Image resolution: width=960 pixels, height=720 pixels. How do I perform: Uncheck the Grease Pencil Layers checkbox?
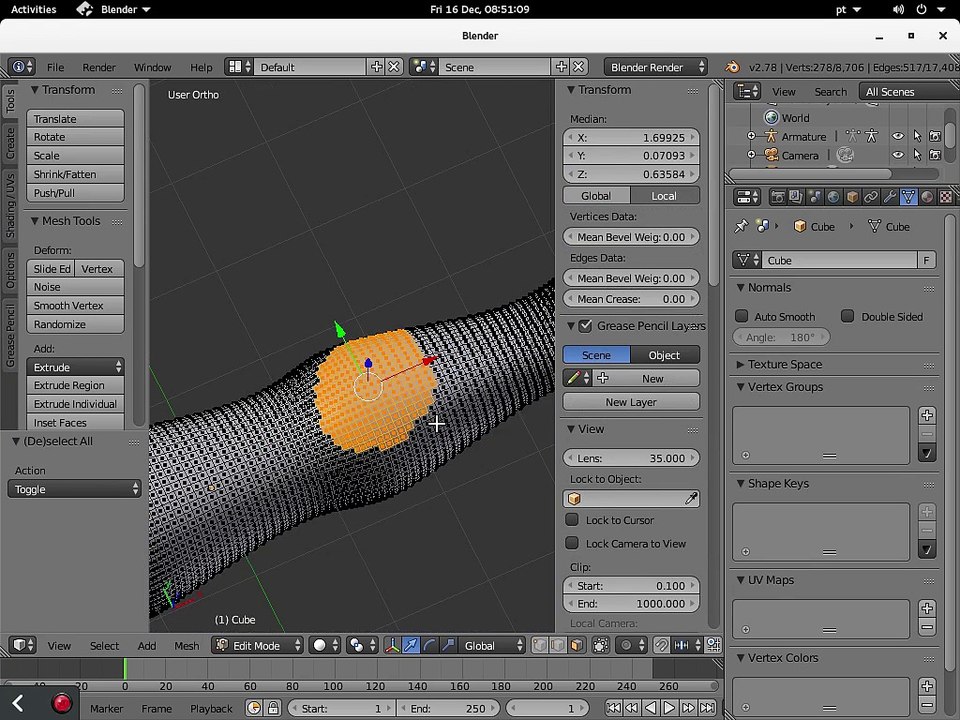(585, 326)
